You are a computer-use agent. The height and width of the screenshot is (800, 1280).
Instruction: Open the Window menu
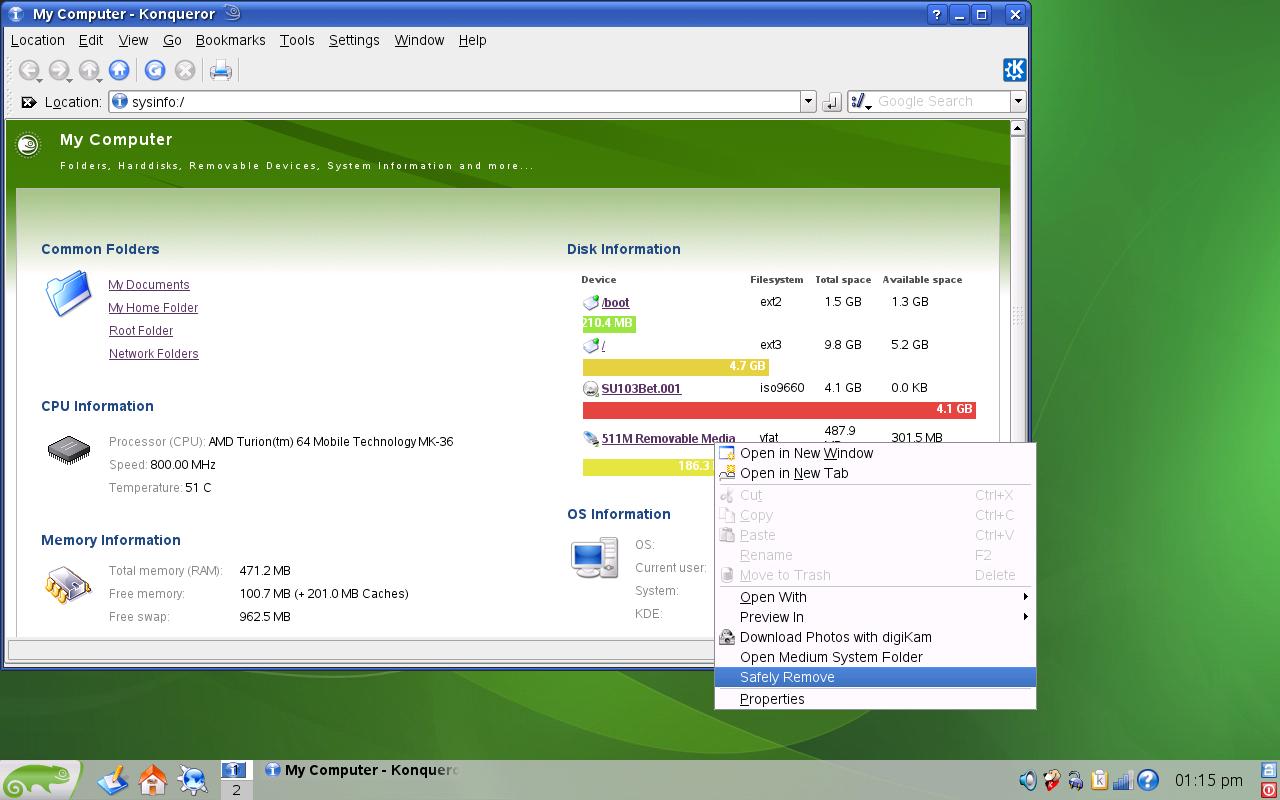tap(419, 40)
